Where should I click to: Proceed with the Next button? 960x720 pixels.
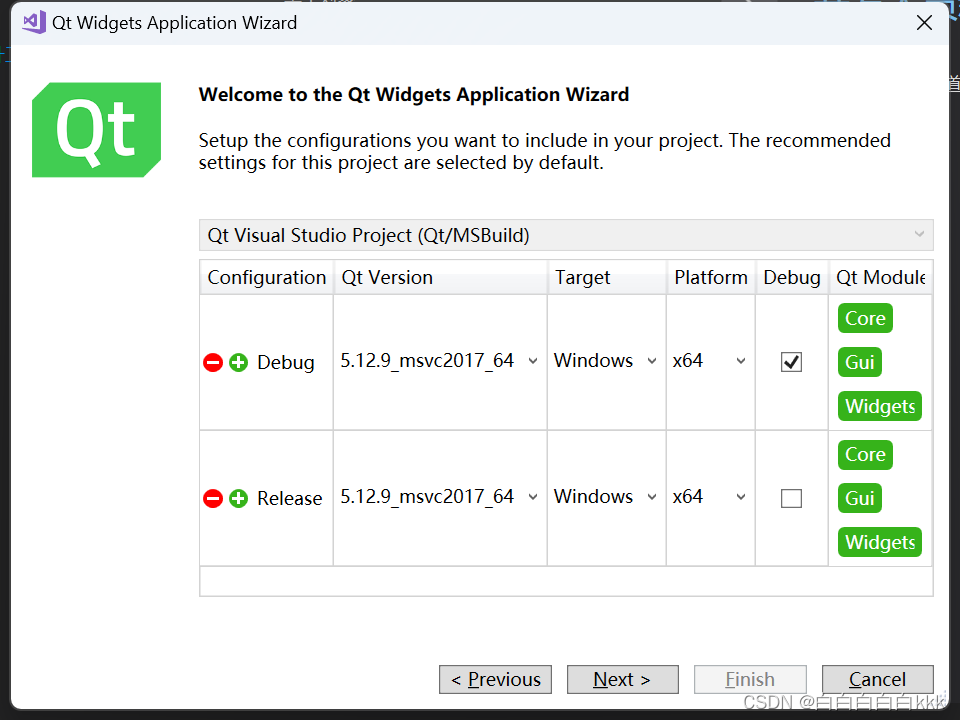623,680
